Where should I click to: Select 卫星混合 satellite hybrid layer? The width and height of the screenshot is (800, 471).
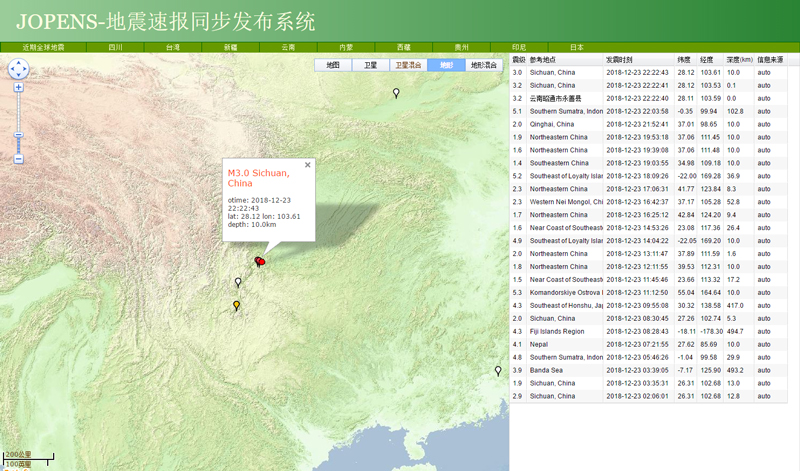pyautogui.click(x=407, y=65)
